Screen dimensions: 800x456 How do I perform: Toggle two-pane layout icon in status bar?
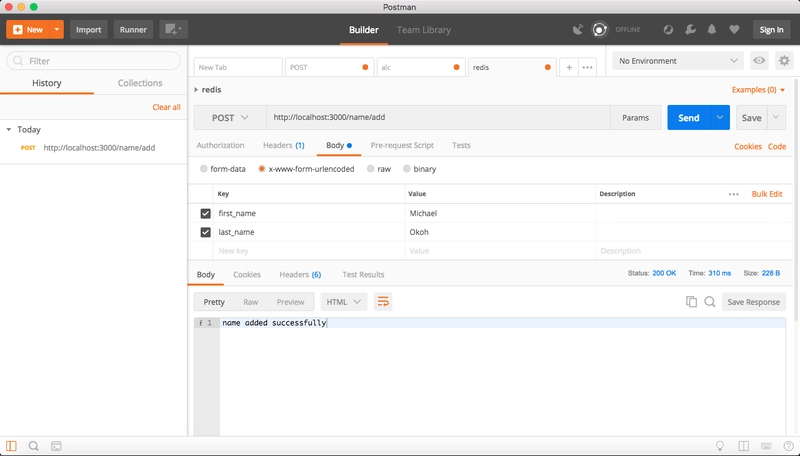coord(743,446)
